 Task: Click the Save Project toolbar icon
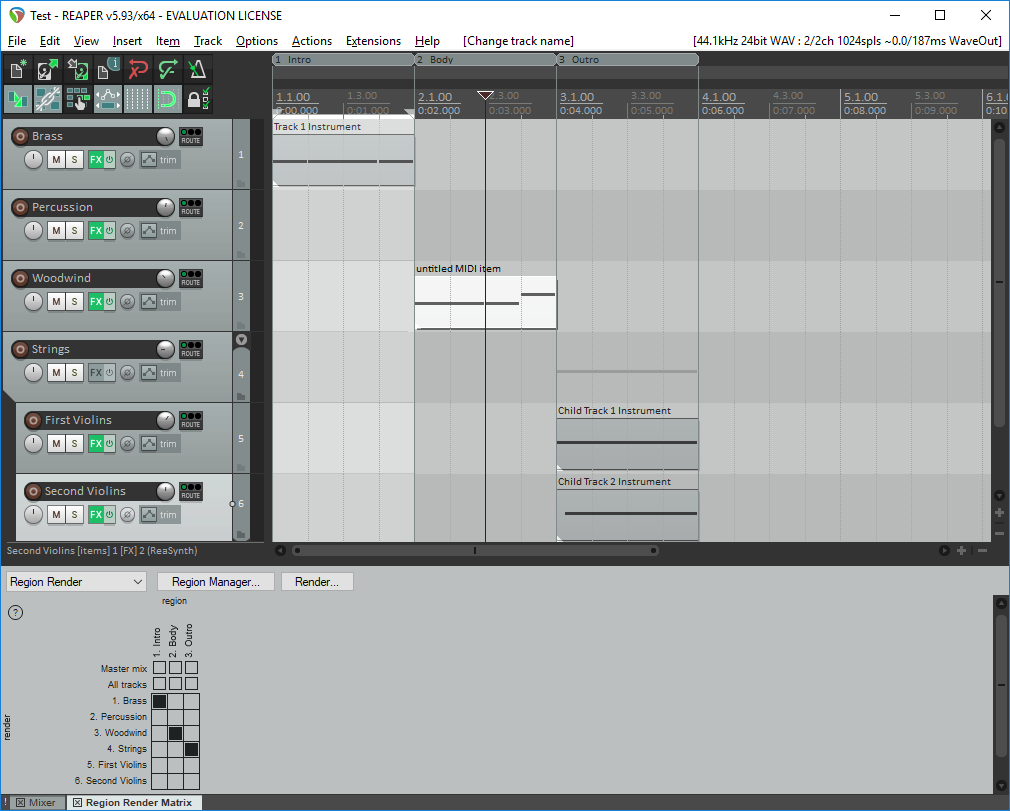(78, 70)
